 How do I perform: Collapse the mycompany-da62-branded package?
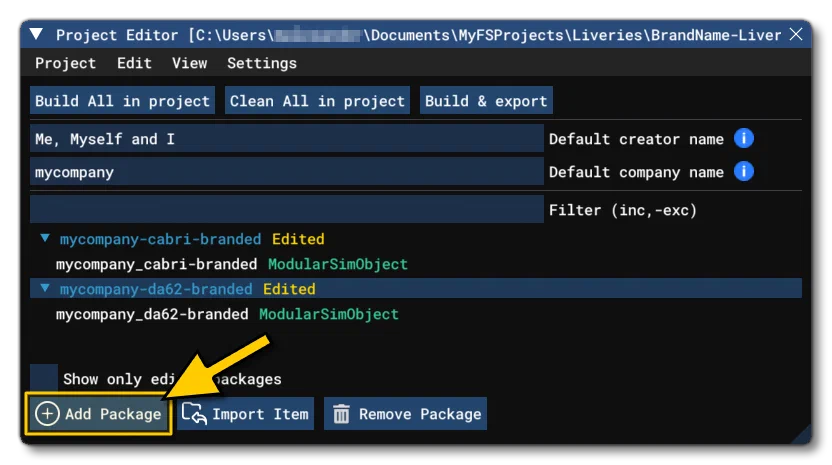click(x=45, y=288)
